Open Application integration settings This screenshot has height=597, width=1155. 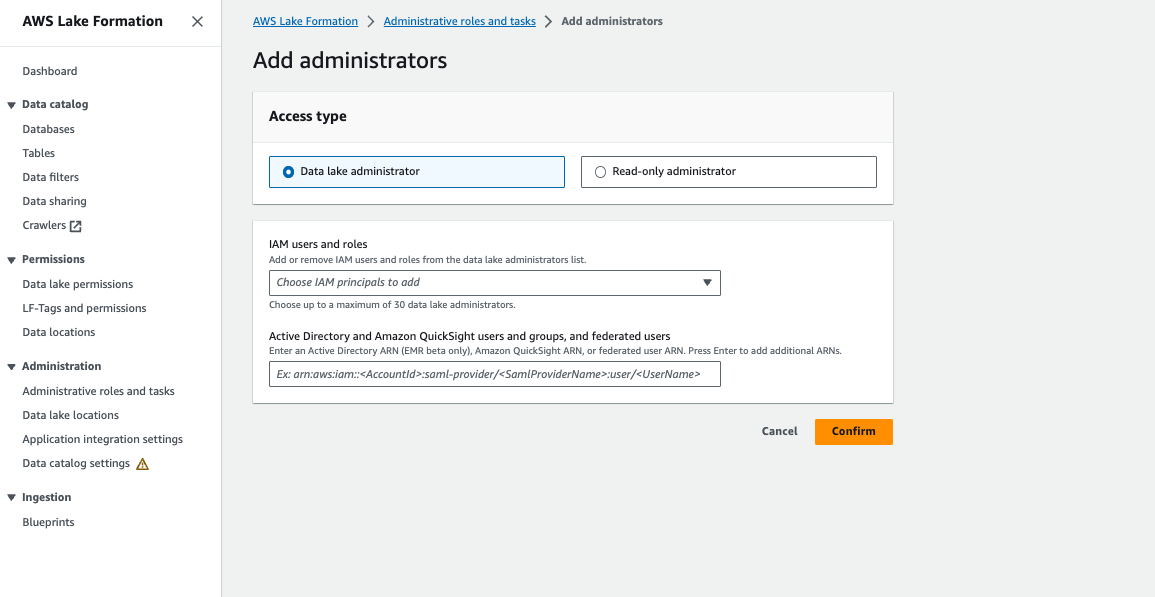102,439
